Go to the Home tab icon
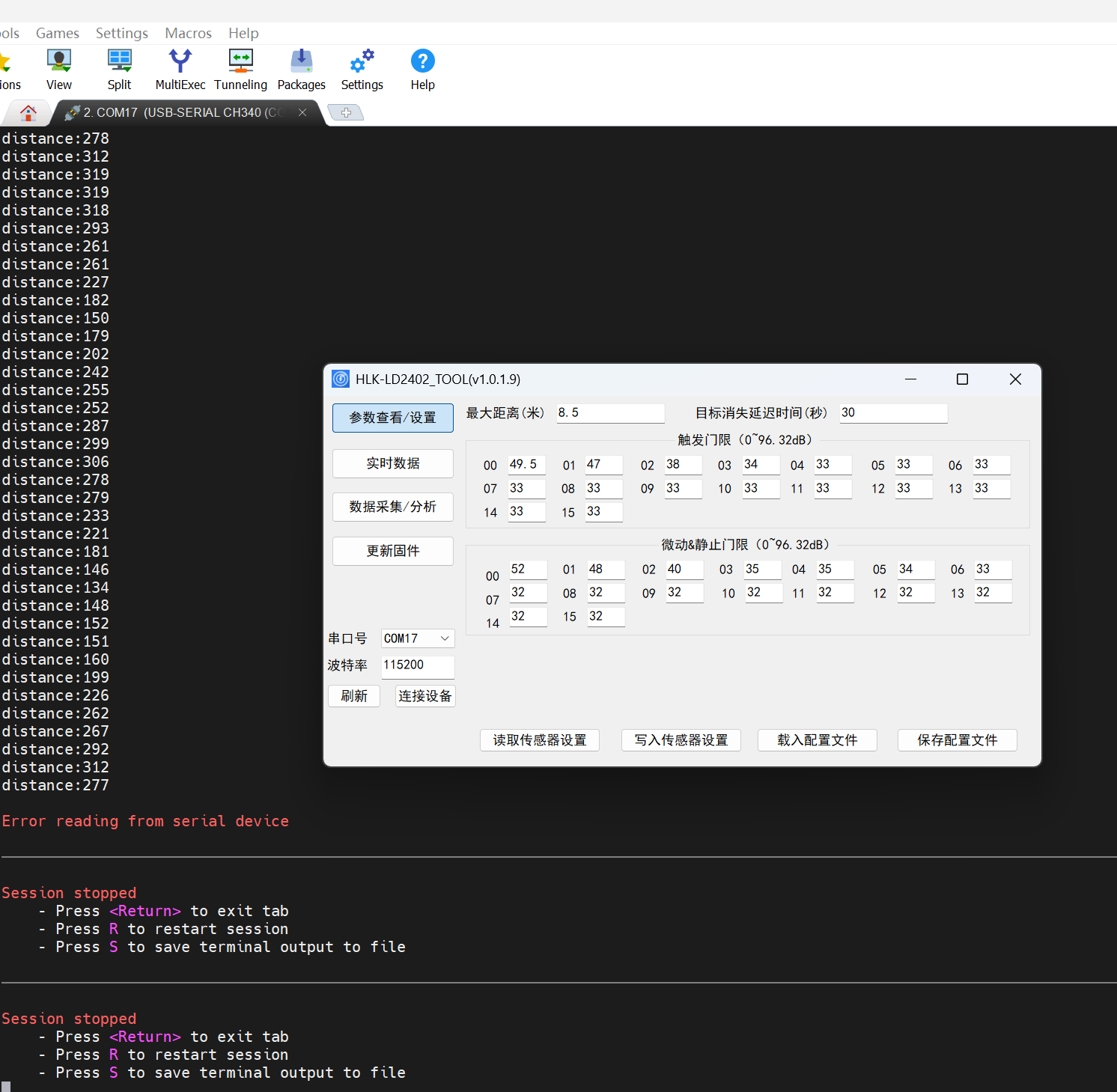 (x=28, y=113)
